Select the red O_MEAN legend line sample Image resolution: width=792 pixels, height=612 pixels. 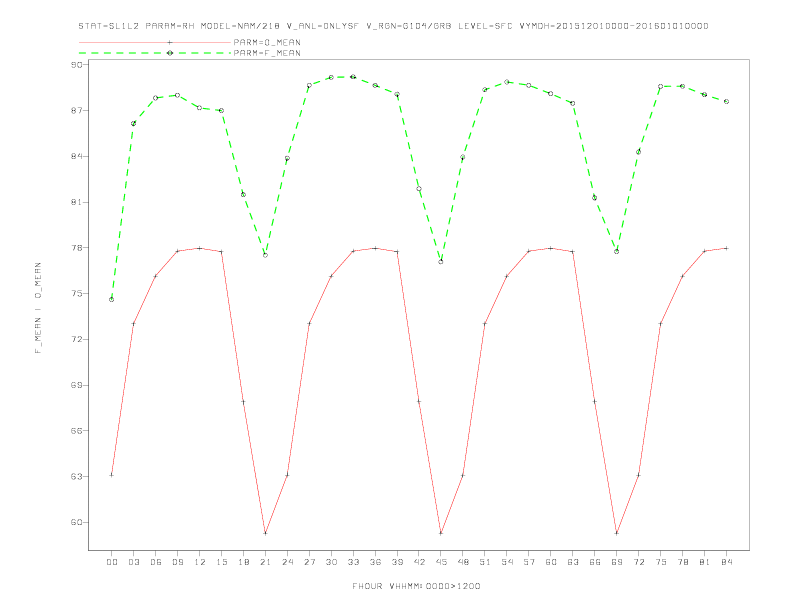[155, 42]
